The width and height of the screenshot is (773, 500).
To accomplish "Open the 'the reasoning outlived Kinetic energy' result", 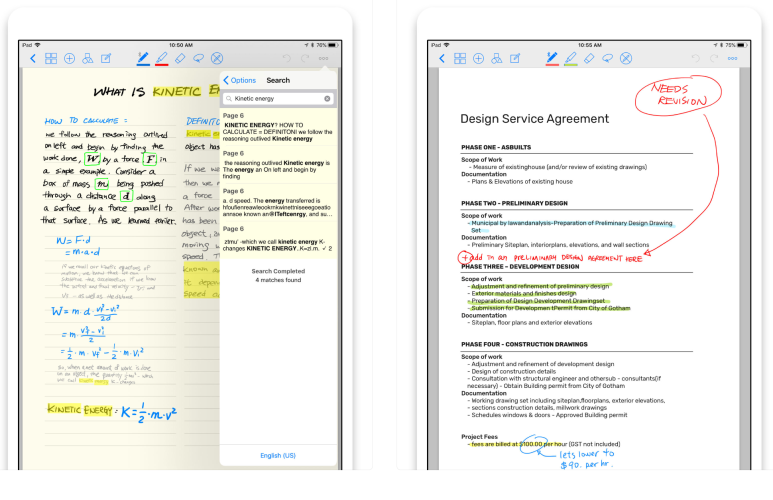I will click(x=279, y=166).
